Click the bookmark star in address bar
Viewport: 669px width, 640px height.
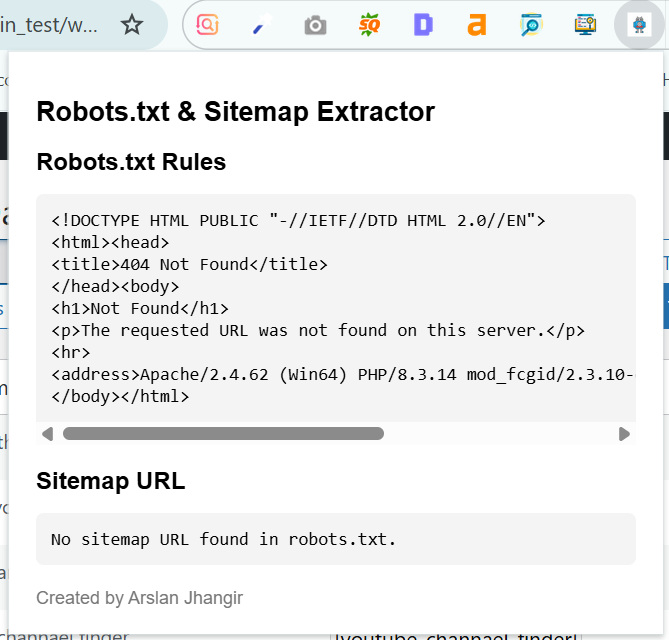(132, 25)
